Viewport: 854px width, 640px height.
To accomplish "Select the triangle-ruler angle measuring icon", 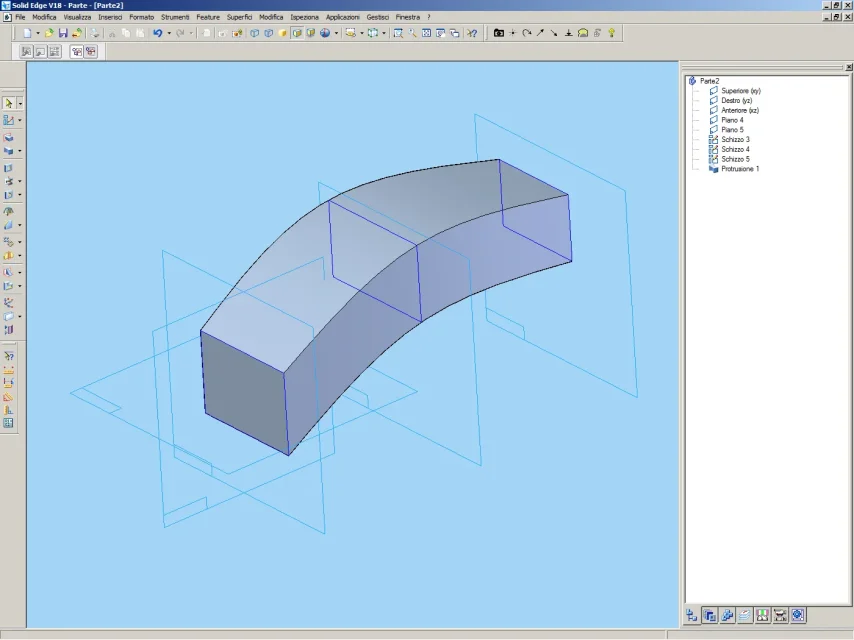I will tap(9, 397).
